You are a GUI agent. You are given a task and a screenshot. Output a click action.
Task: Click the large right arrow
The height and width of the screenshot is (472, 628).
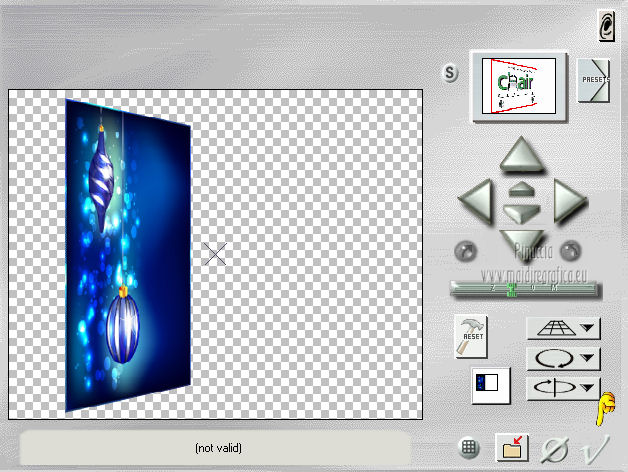[569, 200]
